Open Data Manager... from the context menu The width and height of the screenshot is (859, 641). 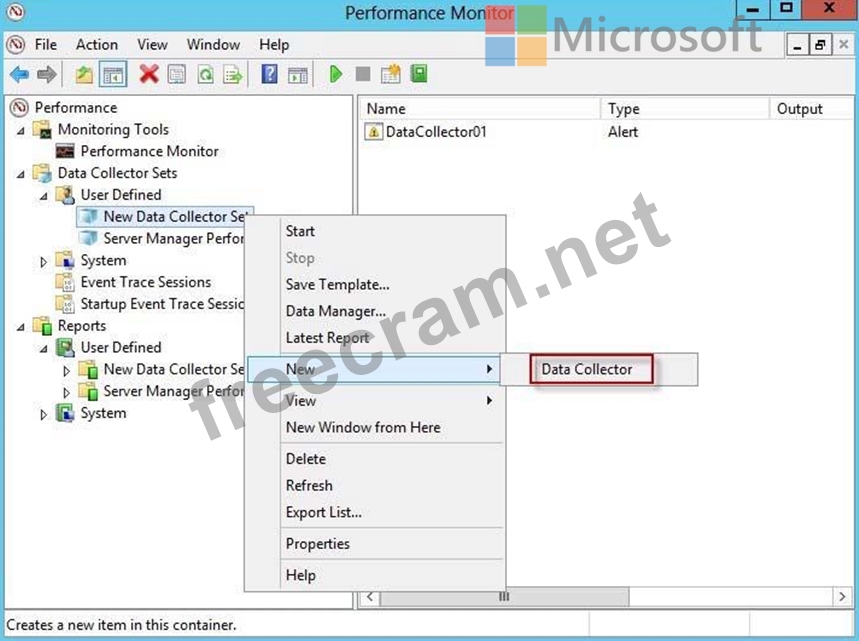[x=375, y=311]
